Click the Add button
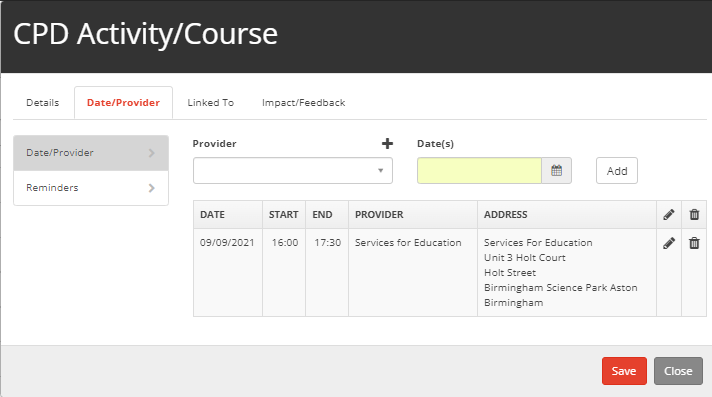Screen dimensions: 712x397 [x=617, y=171]
